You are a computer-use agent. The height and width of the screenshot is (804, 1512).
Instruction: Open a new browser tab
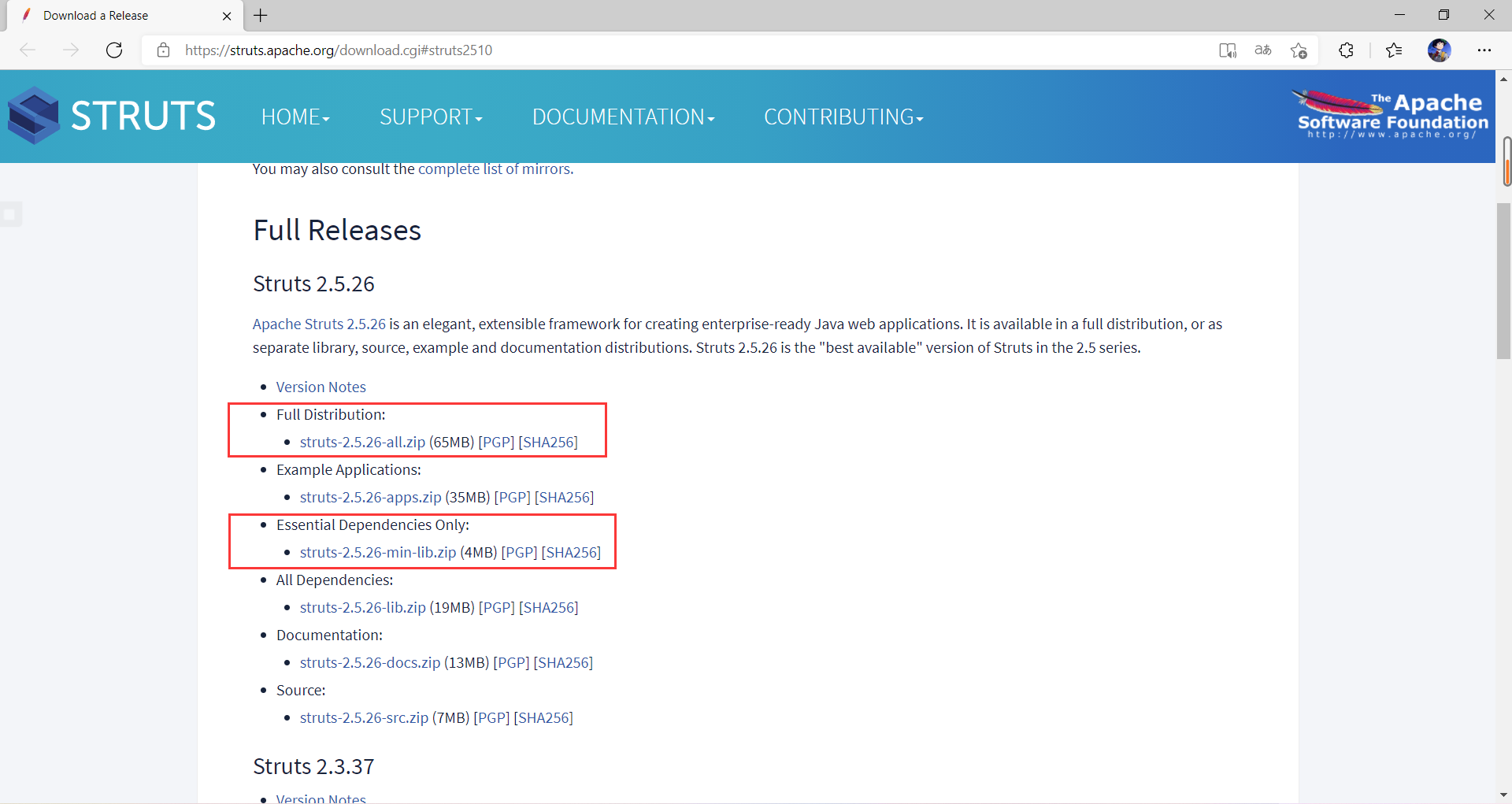[x=261, y=16]
